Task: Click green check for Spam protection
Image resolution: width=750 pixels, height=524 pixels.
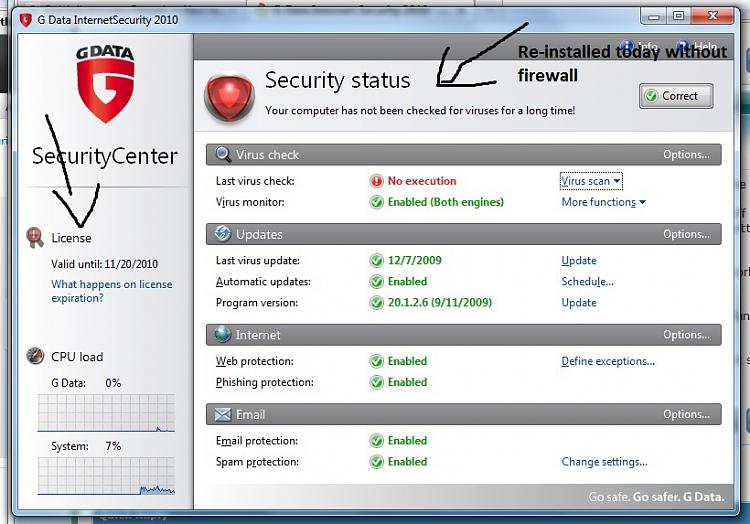Action: tap(376, 461)
